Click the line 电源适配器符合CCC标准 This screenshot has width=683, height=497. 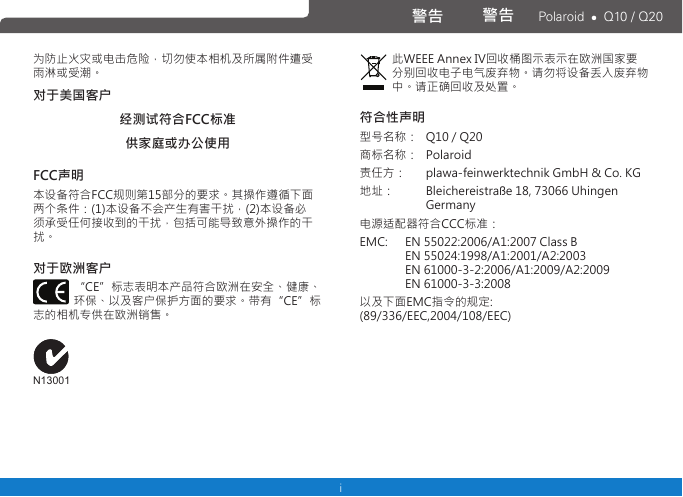[x=428, y=224]
